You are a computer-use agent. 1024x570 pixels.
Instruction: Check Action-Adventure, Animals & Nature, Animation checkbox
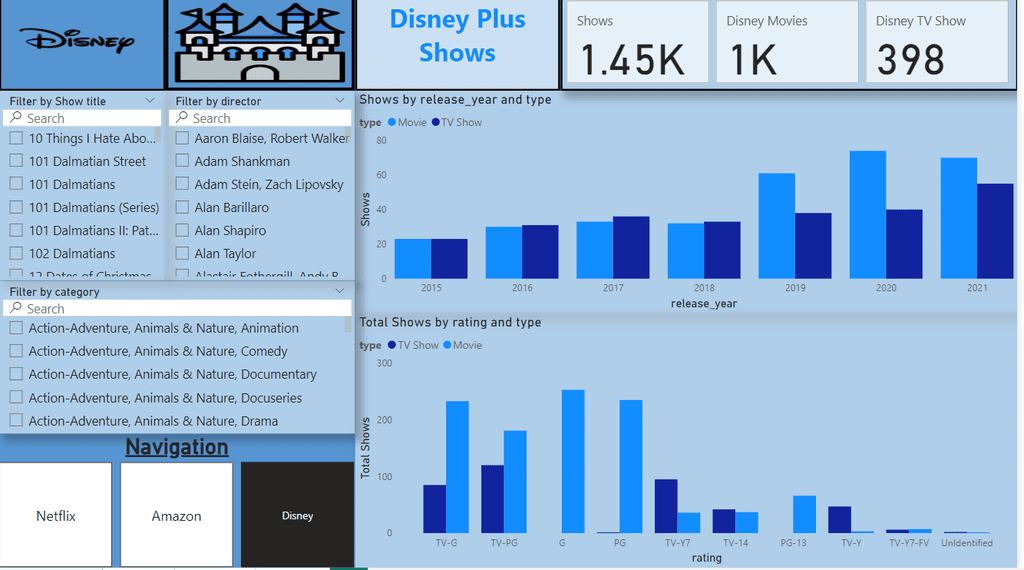click(16, 328)
